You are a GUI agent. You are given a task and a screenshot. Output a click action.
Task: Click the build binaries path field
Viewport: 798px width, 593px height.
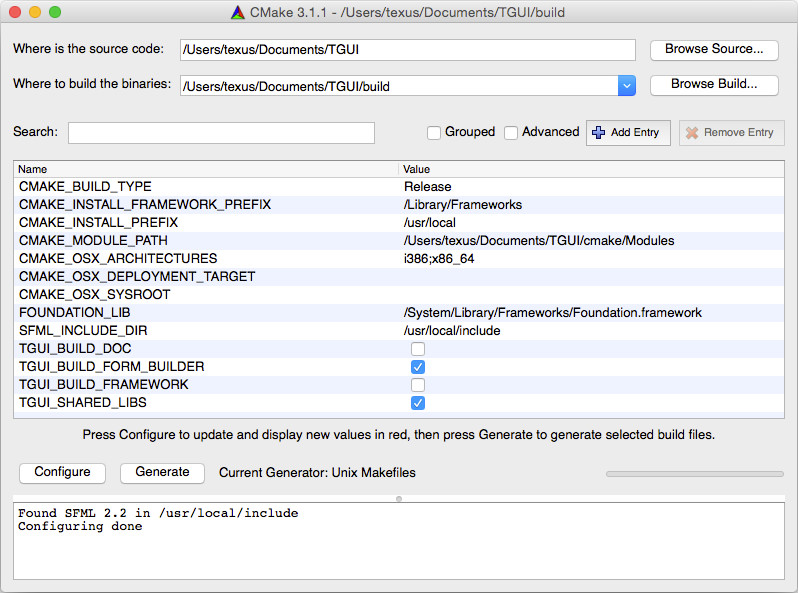400,86
